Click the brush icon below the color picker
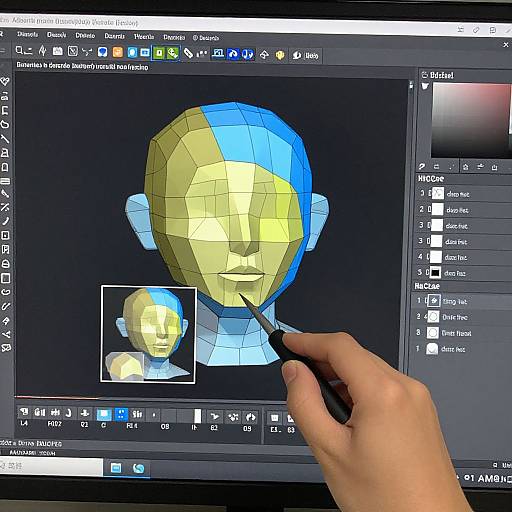The width and height of the screenshot is (512, 512). pos(422,167)
